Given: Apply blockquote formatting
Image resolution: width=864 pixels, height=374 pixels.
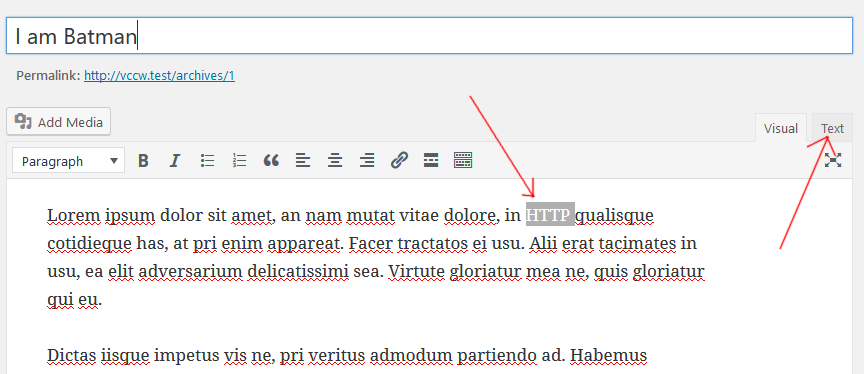Looking at the screenshot, I should point(271,161).
